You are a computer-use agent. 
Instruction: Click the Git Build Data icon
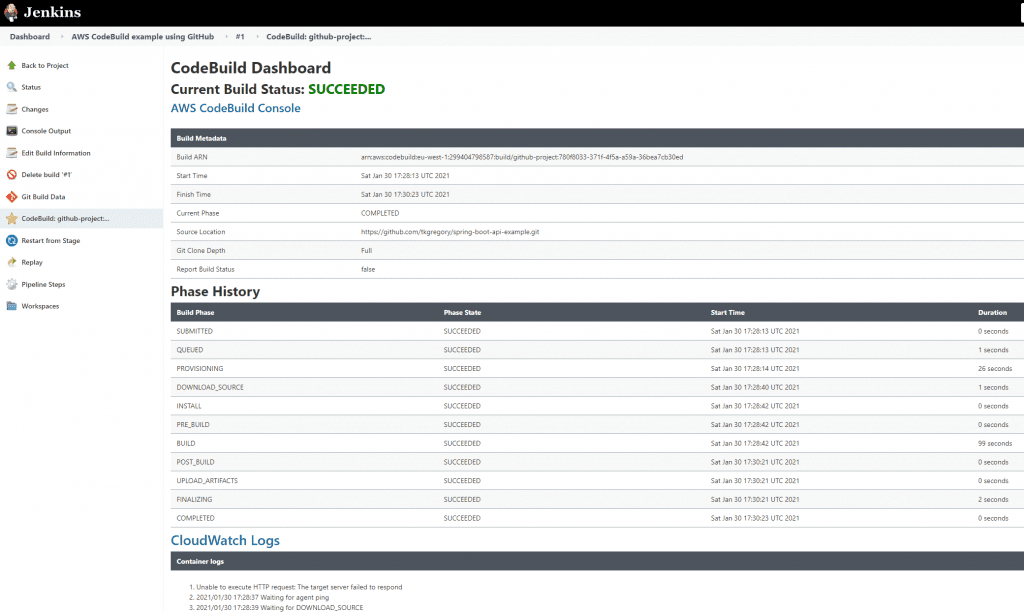pyautogui.click(x=12, y=197)
